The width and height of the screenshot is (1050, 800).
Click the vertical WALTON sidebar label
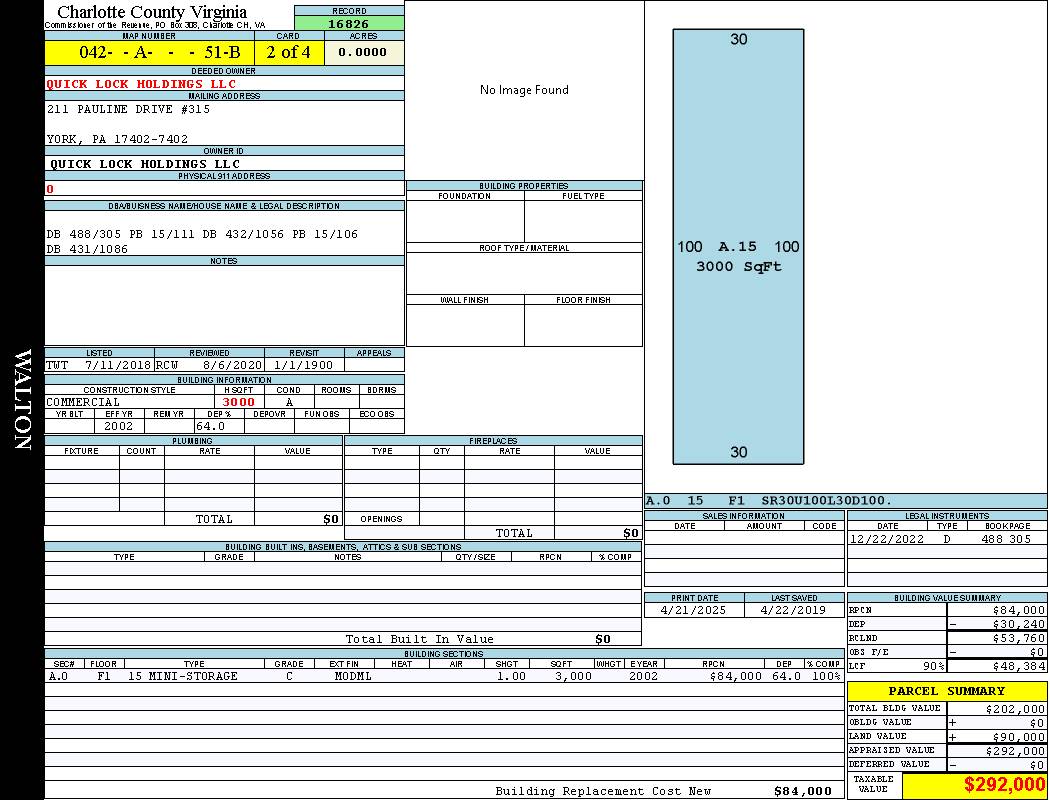pyautogui.click(x=22, y=400)
